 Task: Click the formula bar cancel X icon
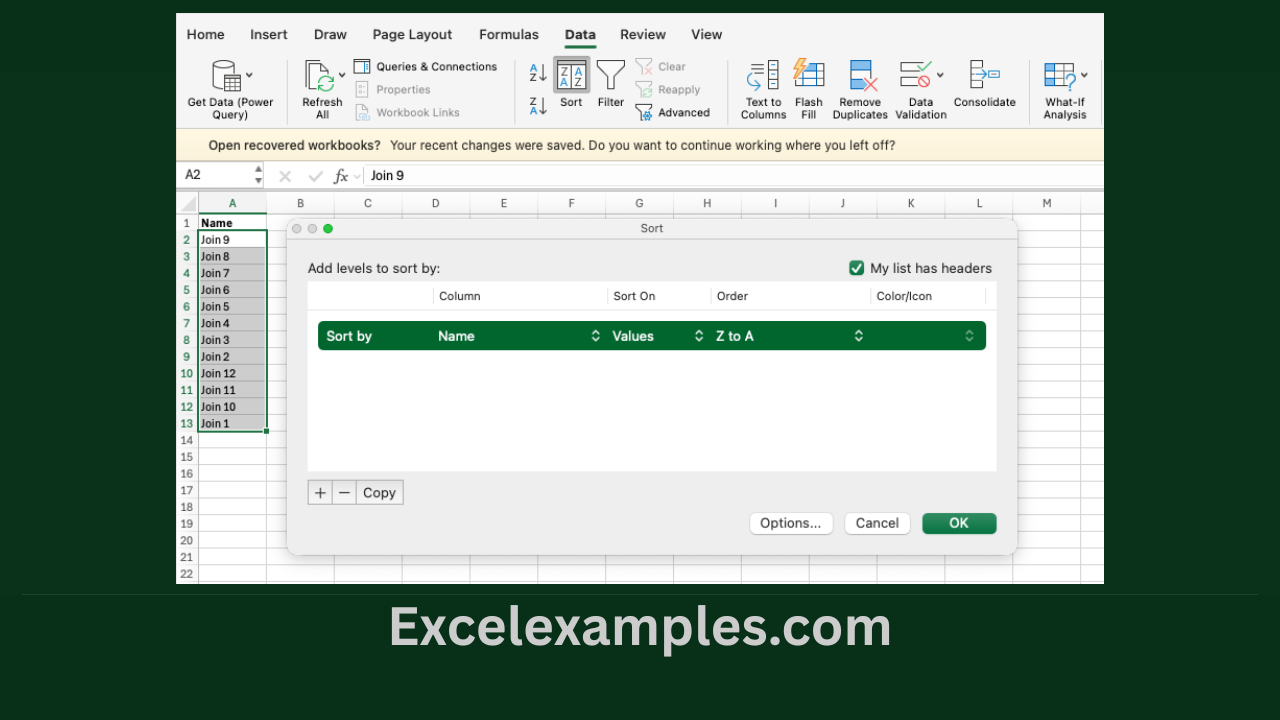285,176
